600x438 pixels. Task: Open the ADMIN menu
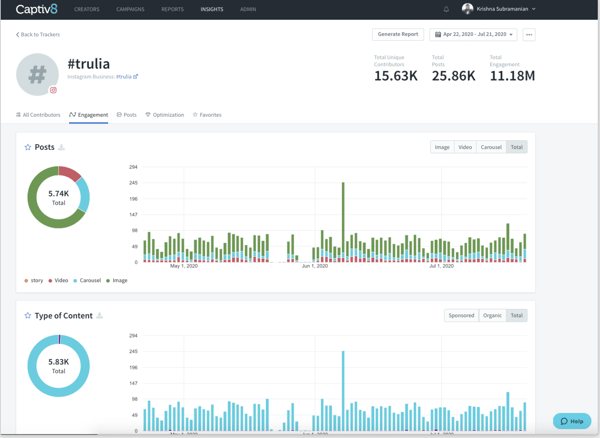tap(248, 9)
